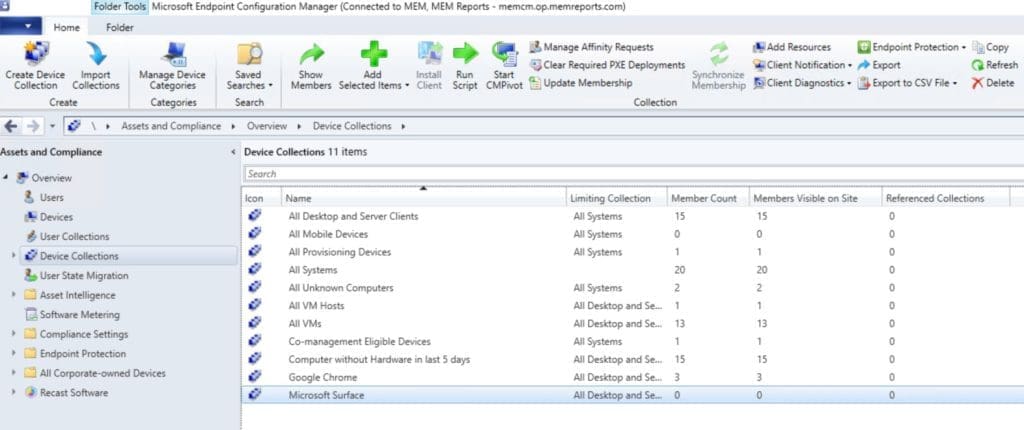1024x430 pixels.
Task: Click the Run Script icon
Action: 464,54
